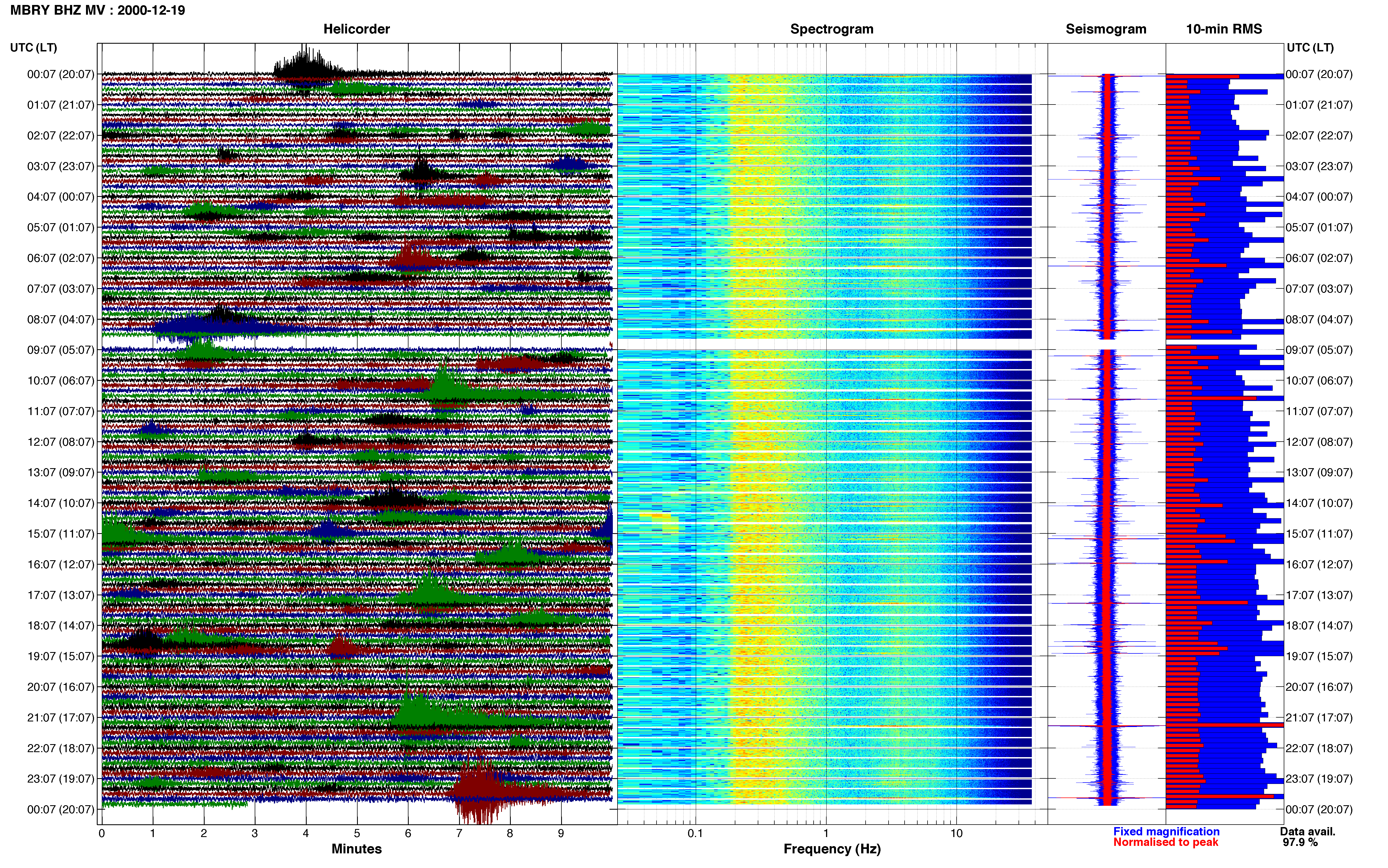Click the right time label '06:07 (02:07)'
Viewport: 1388px width, 868px height.
point(1319,258)
